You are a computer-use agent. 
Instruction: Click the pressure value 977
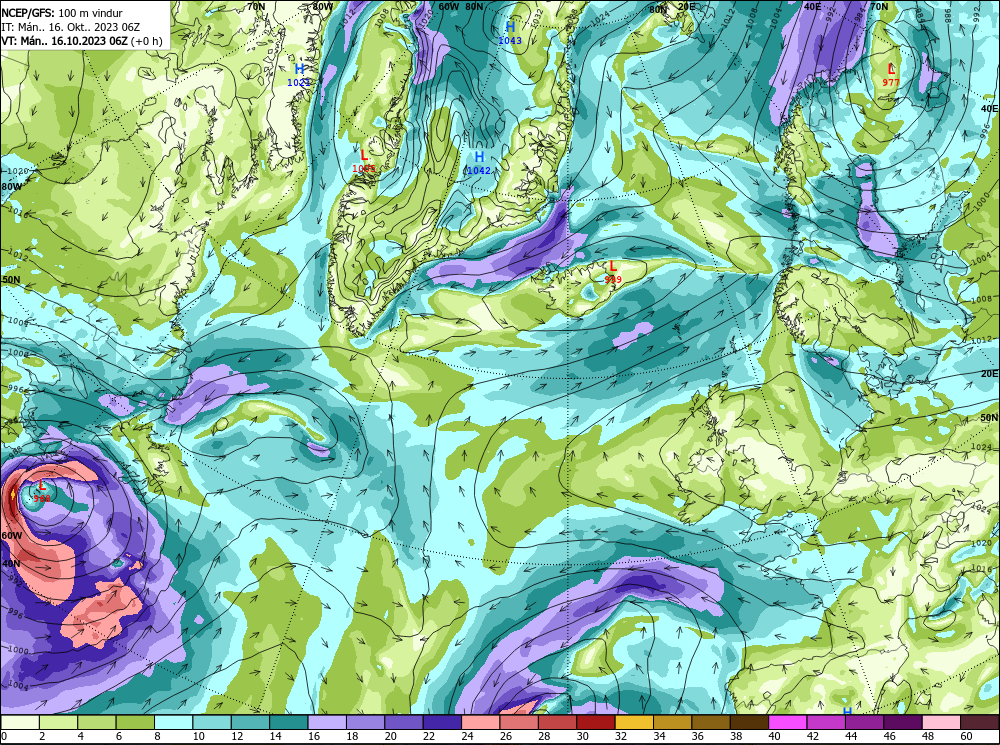pyautogui.click(x=892, y=82)
